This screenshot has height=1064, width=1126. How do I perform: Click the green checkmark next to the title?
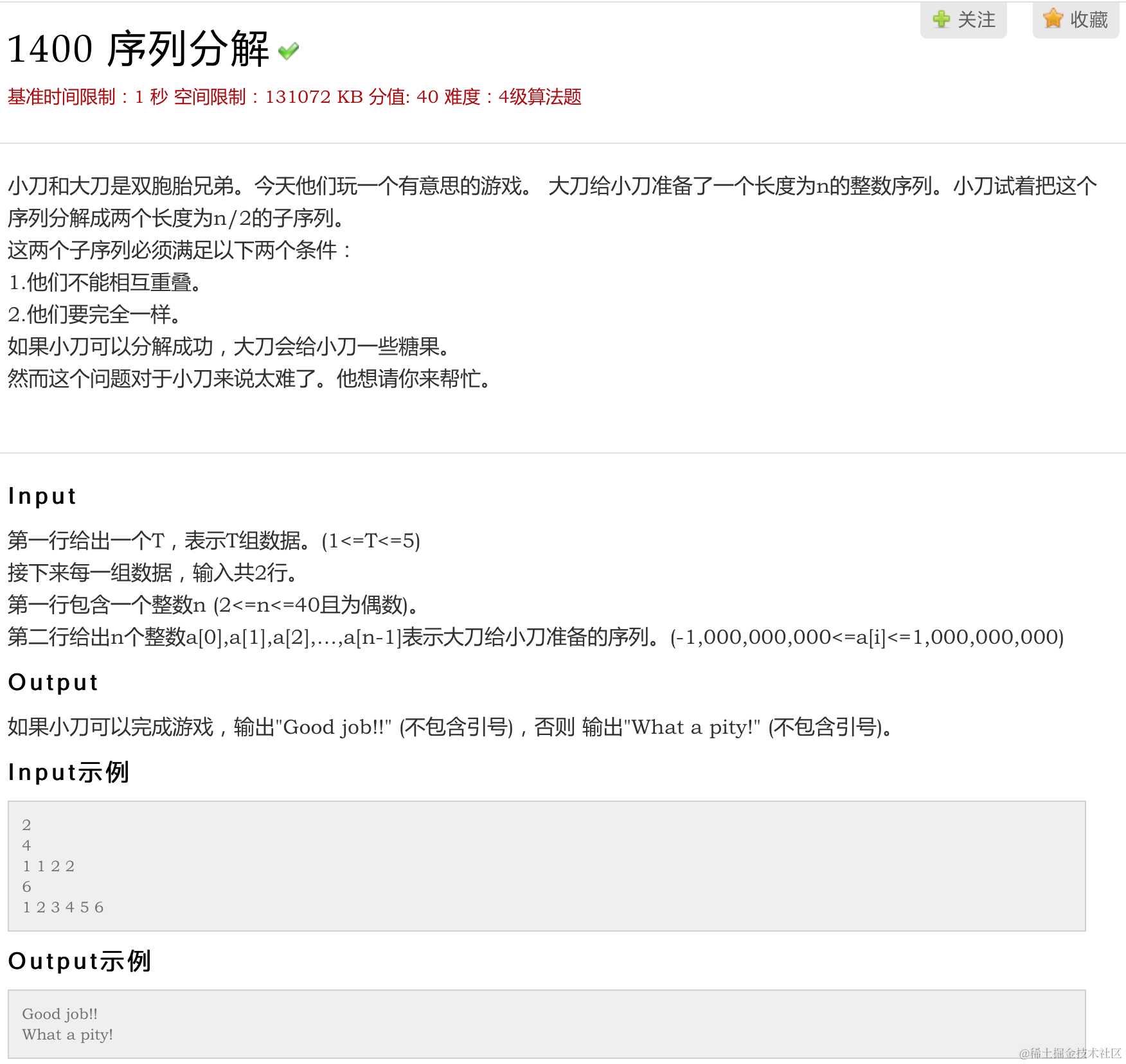tap(289, 51)
